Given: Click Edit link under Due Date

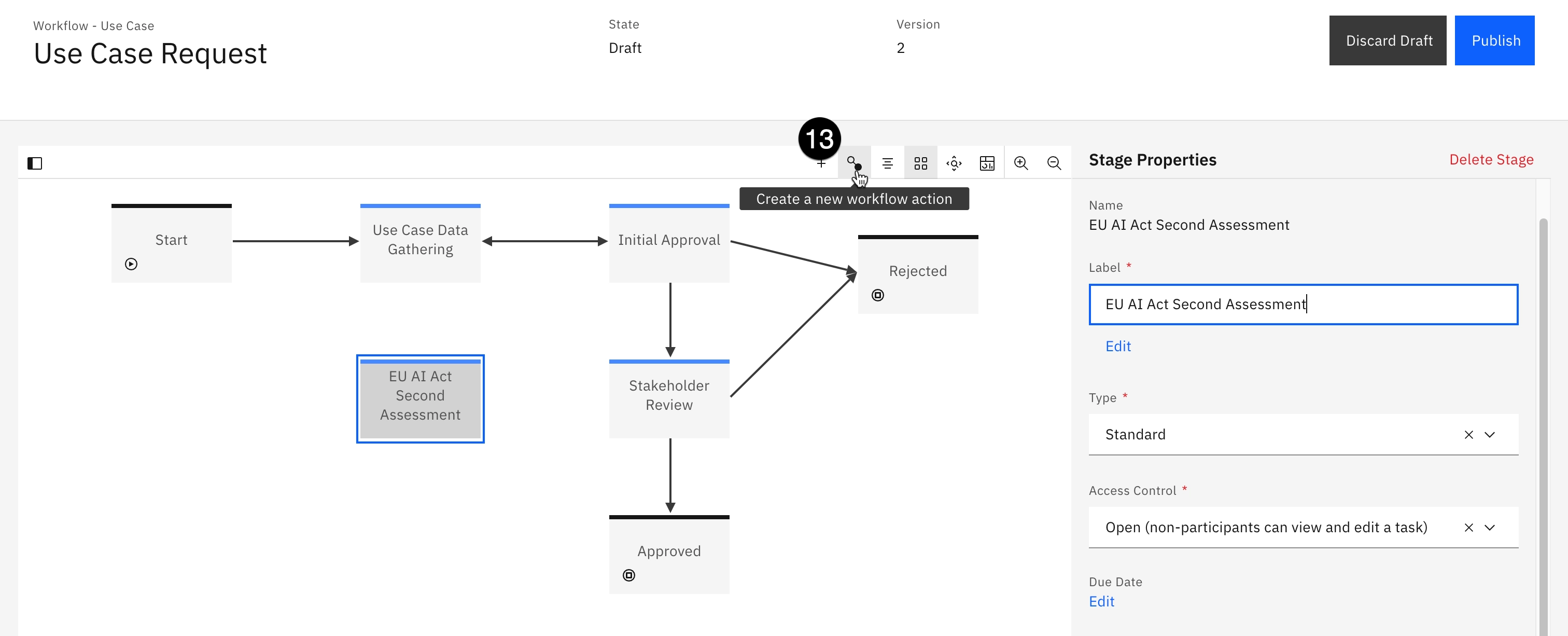Looking at the screenshot, I should 1101,601.
